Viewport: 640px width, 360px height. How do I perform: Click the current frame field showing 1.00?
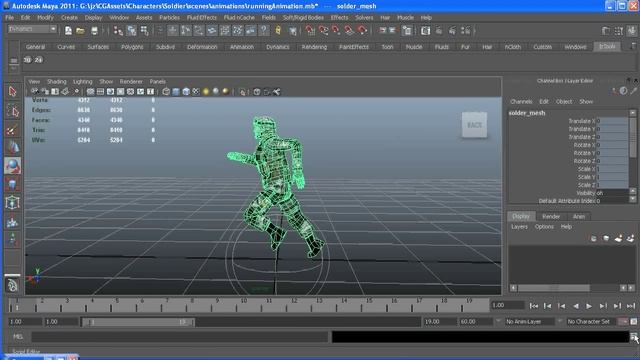(507, 305)
